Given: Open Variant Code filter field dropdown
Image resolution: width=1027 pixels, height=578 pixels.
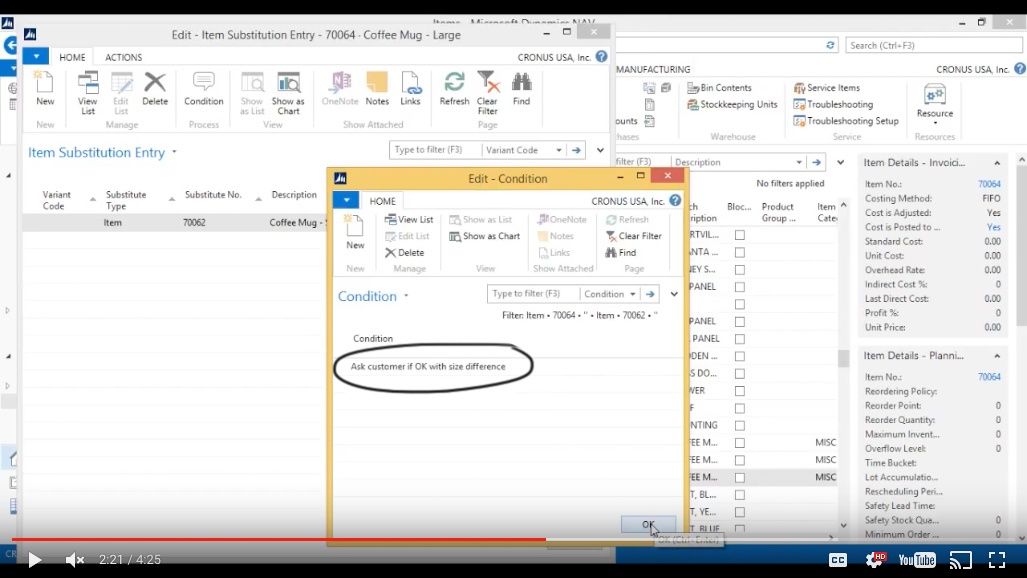Looking at the screenshot, I should pos(559,150).
